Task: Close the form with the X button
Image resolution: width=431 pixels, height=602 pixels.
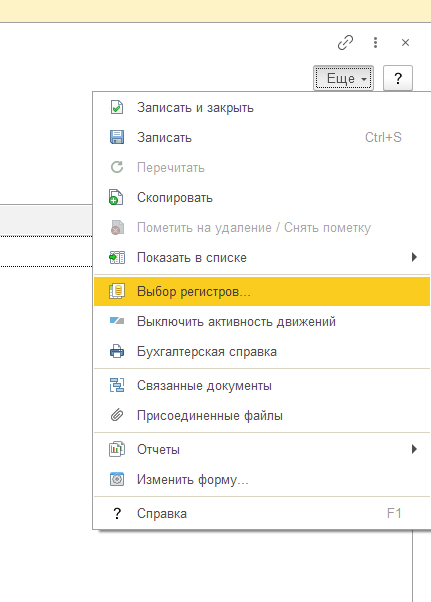Action: point(405,43)
